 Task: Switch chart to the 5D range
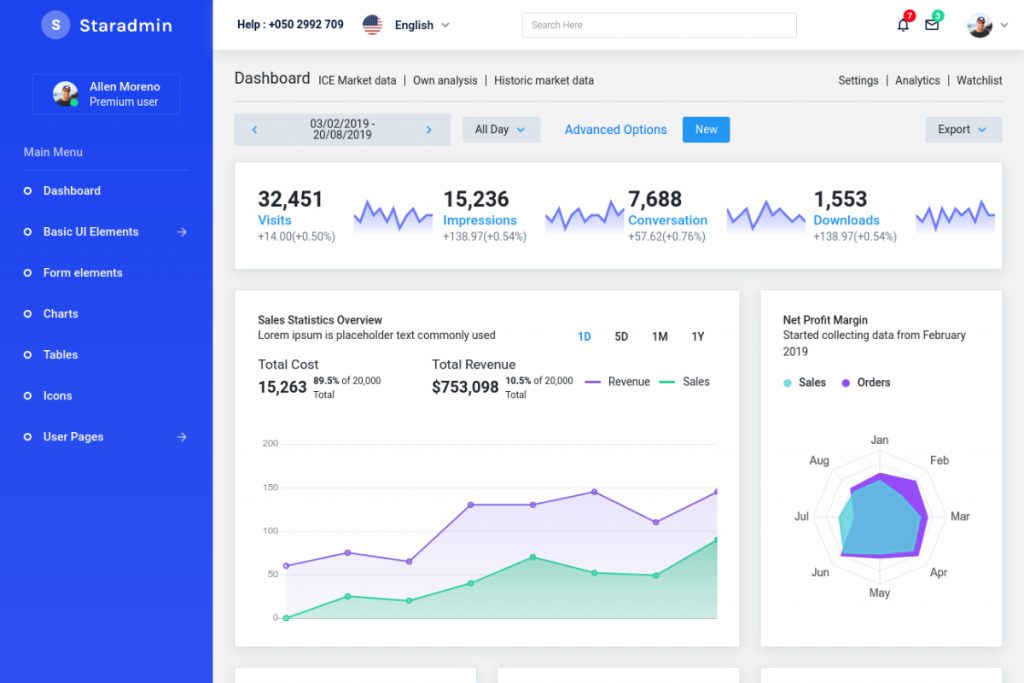pos(621,336)
